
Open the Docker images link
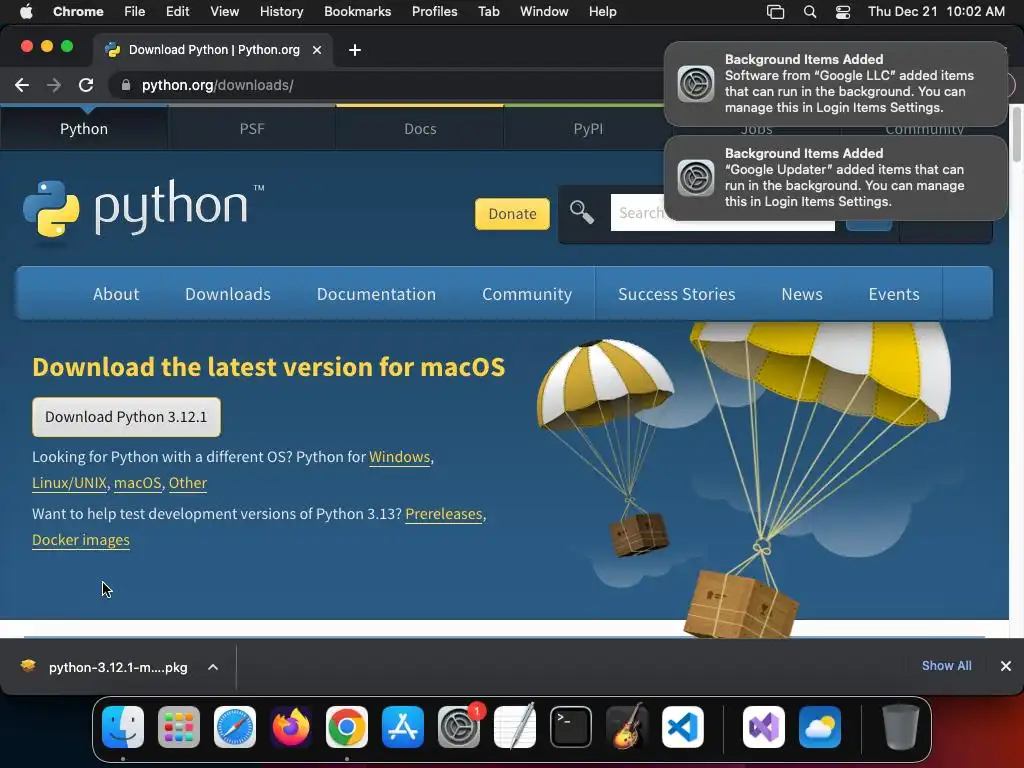(x=81, y=540)
